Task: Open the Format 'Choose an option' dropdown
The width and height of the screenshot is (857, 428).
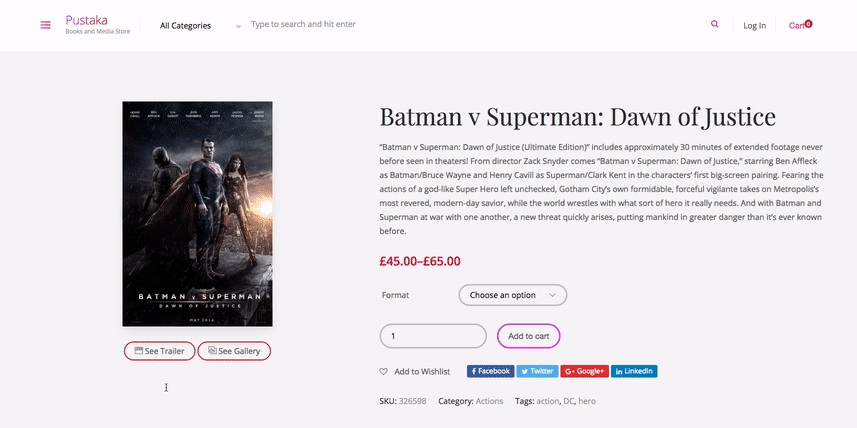Action: [513, 295]
